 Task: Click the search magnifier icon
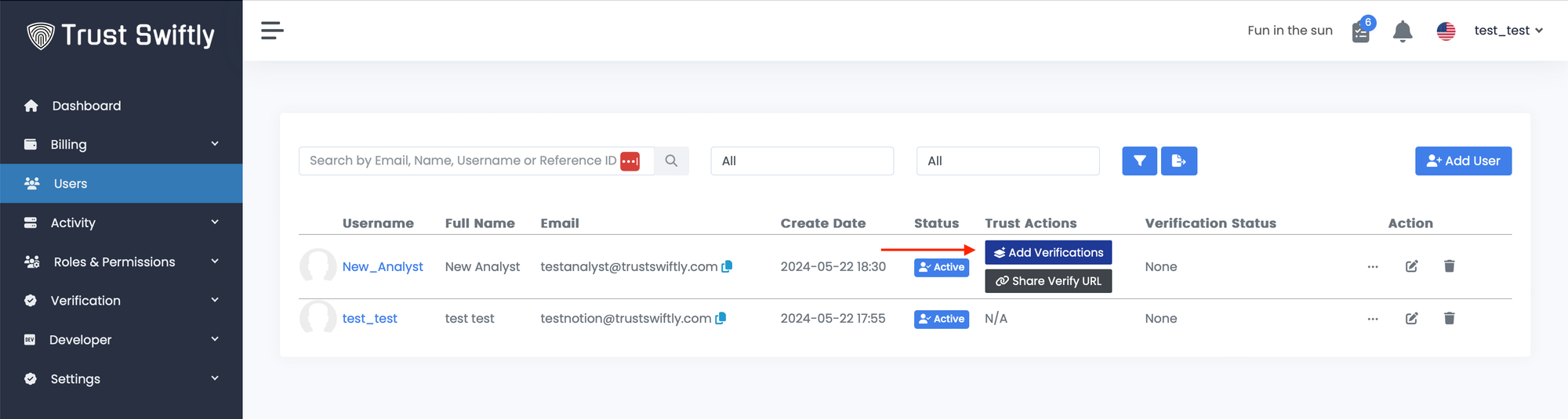click(x=671, y=161)
